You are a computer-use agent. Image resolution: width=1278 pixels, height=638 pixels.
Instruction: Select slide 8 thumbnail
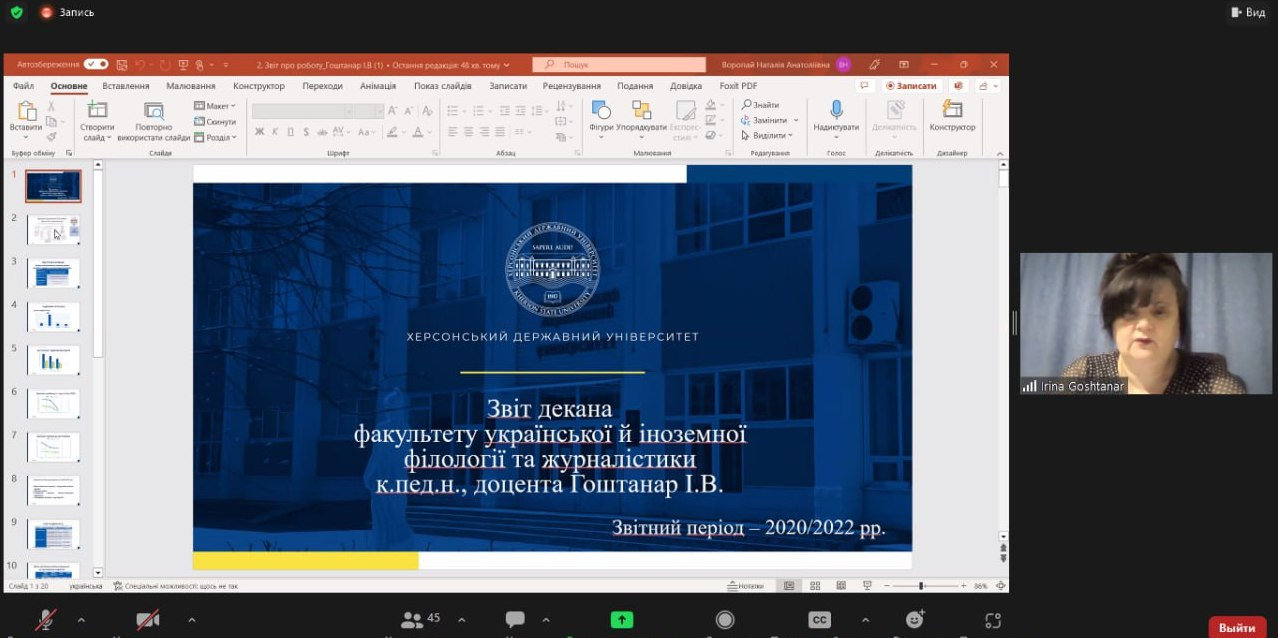(53, 491)
